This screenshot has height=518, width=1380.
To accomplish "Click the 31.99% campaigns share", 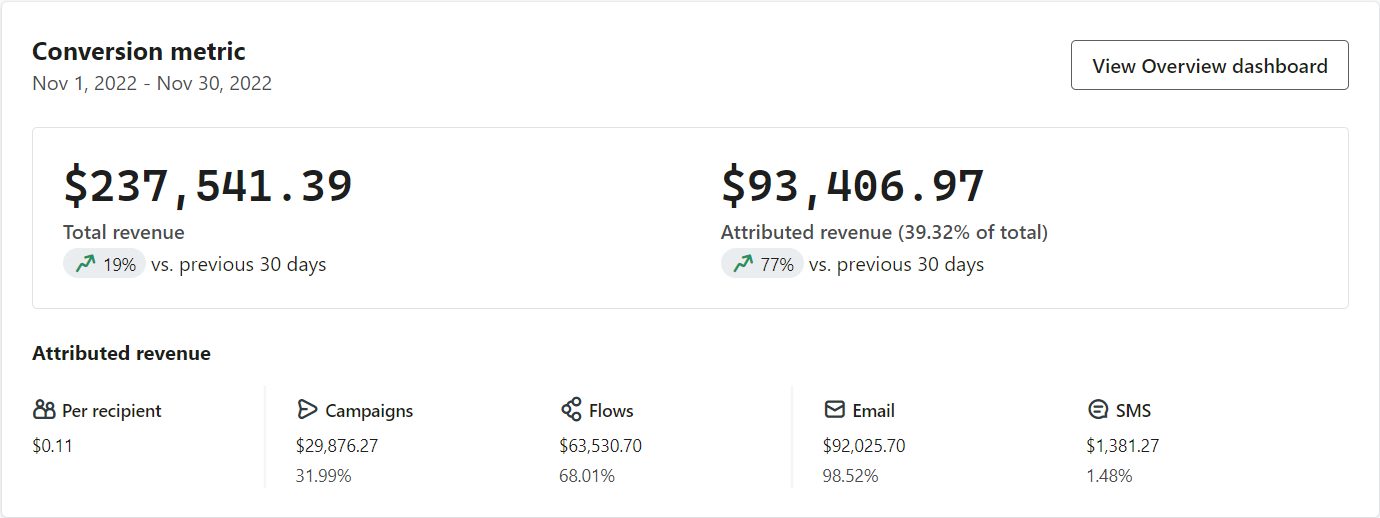I will 324,476.
